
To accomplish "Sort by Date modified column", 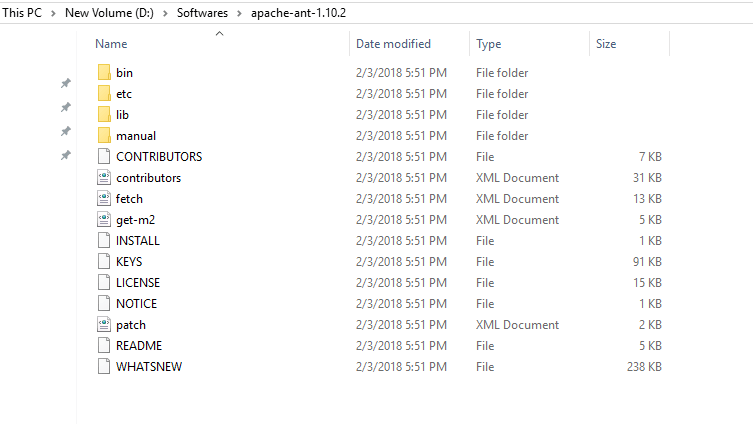I will (393, 44).
